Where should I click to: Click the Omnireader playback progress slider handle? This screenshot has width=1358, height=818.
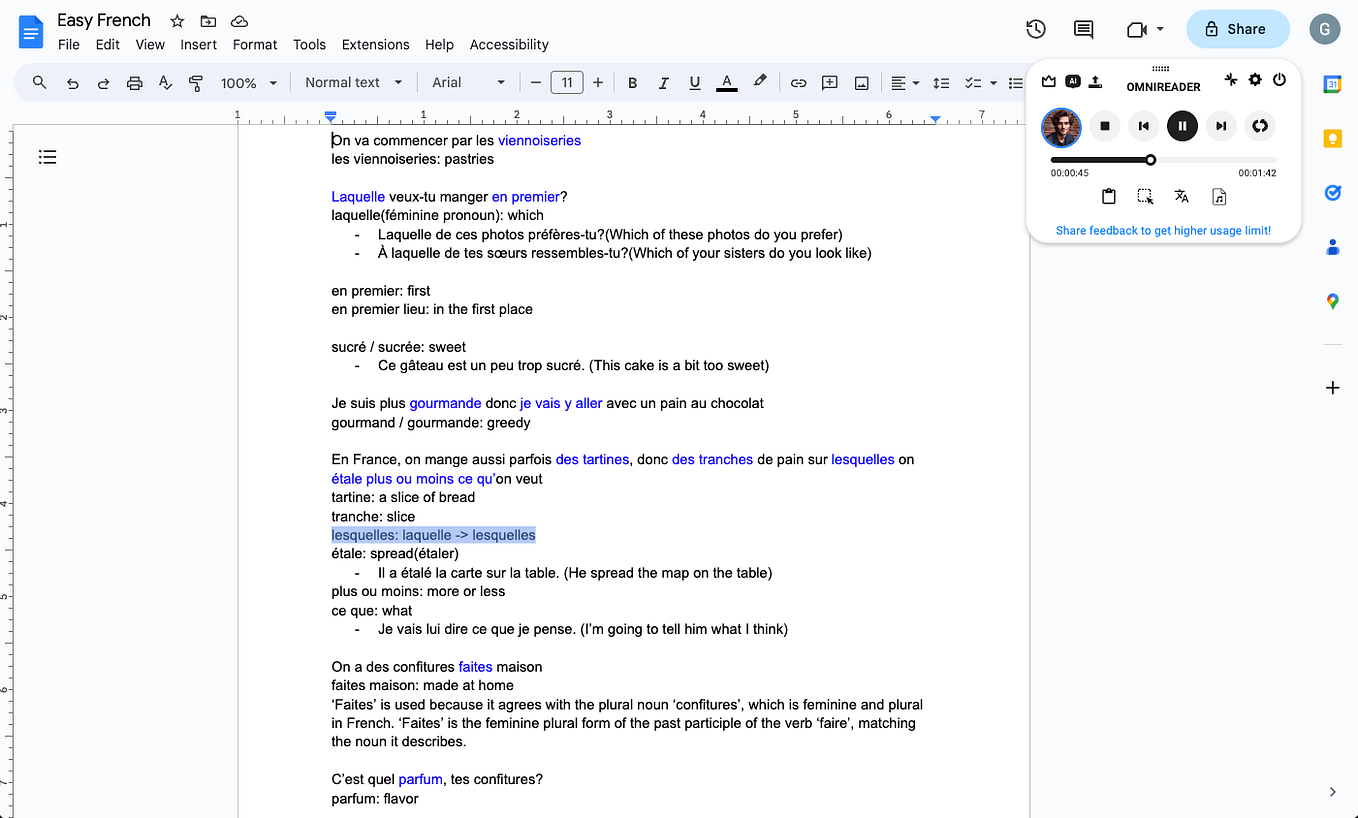pyautogui.click(x=1151, y=160)
